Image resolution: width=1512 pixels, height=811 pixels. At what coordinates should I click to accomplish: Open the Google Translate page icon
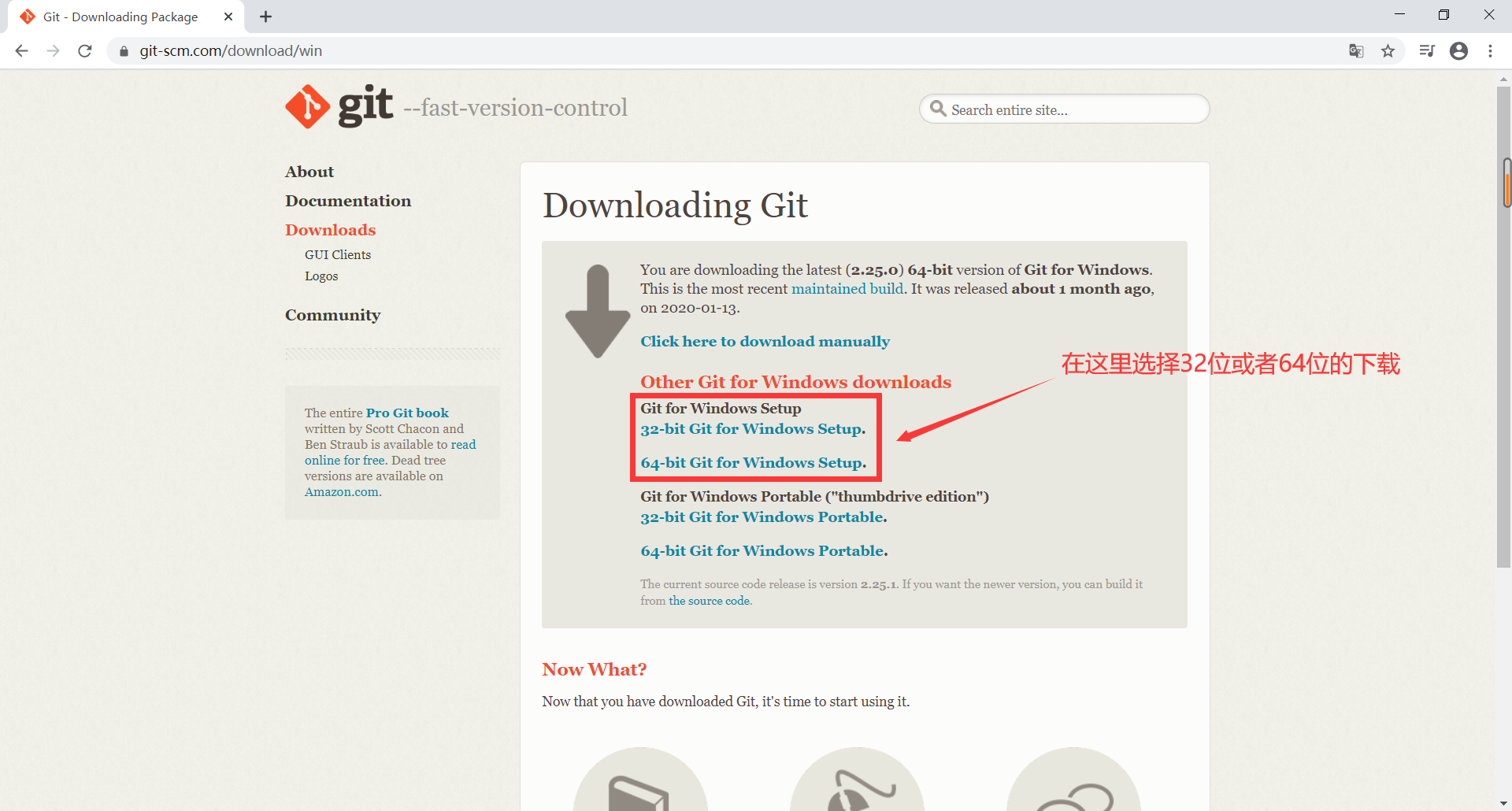click(x=1356, y=51)
